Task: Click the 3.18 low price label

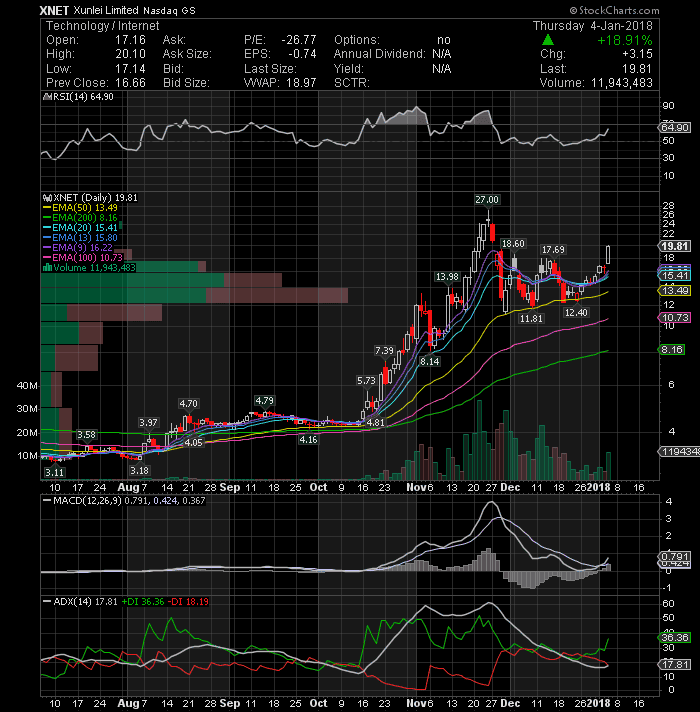Action: [x=139, y=470]
